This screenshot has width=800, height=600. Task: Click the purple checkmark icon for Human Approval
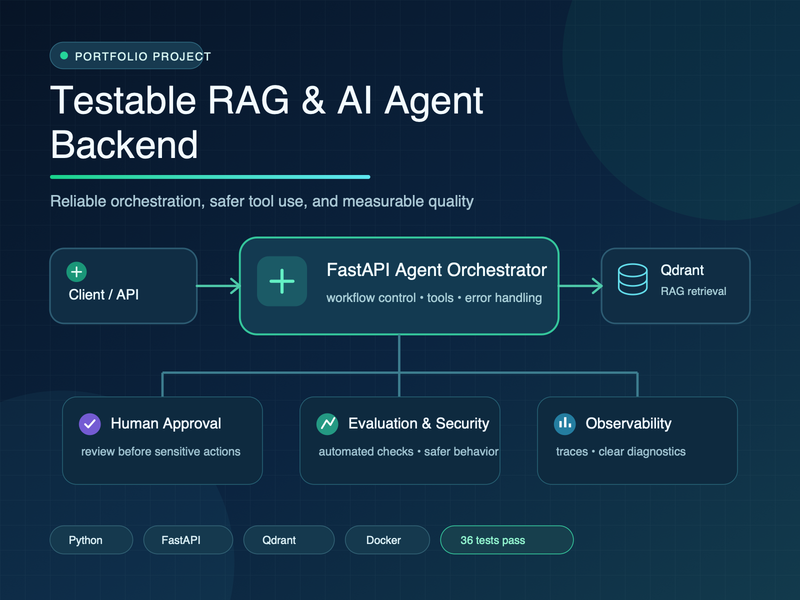(90, 423)
